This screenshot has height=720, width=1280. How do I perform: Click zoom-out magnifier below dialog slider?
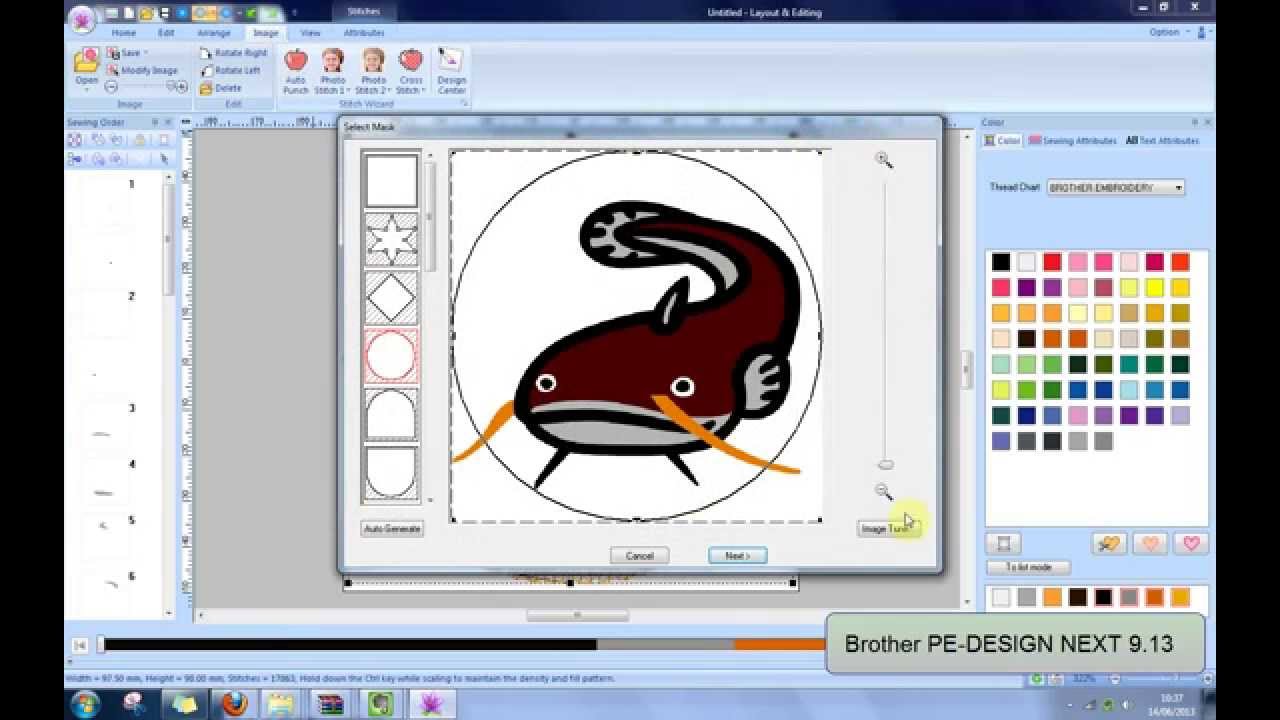[884, 491]
